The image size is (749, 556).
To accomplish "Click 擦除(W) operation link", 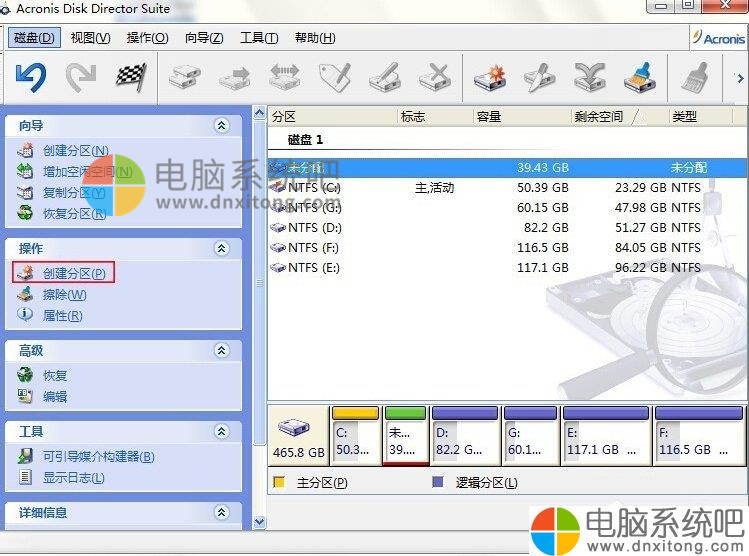I will pyautogui.click(x=64, y=294).
